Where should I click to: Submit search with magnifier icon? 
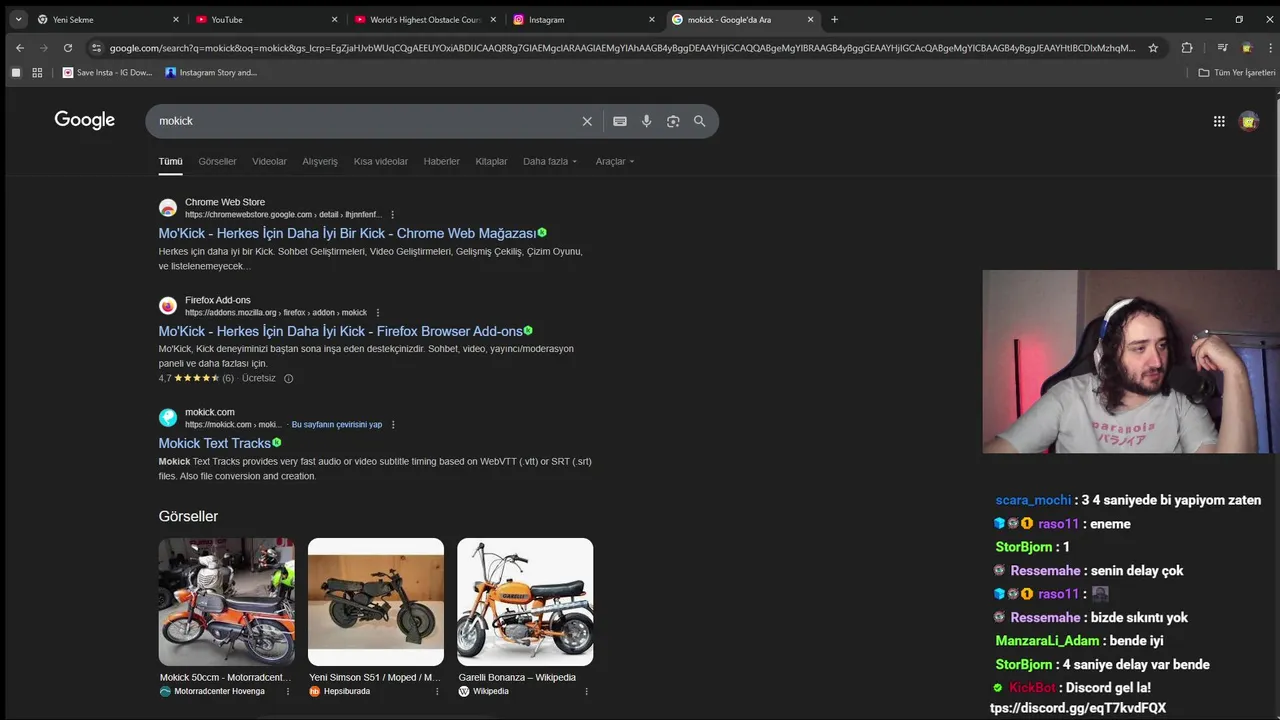pyautogui.click(x=699, y=121)
